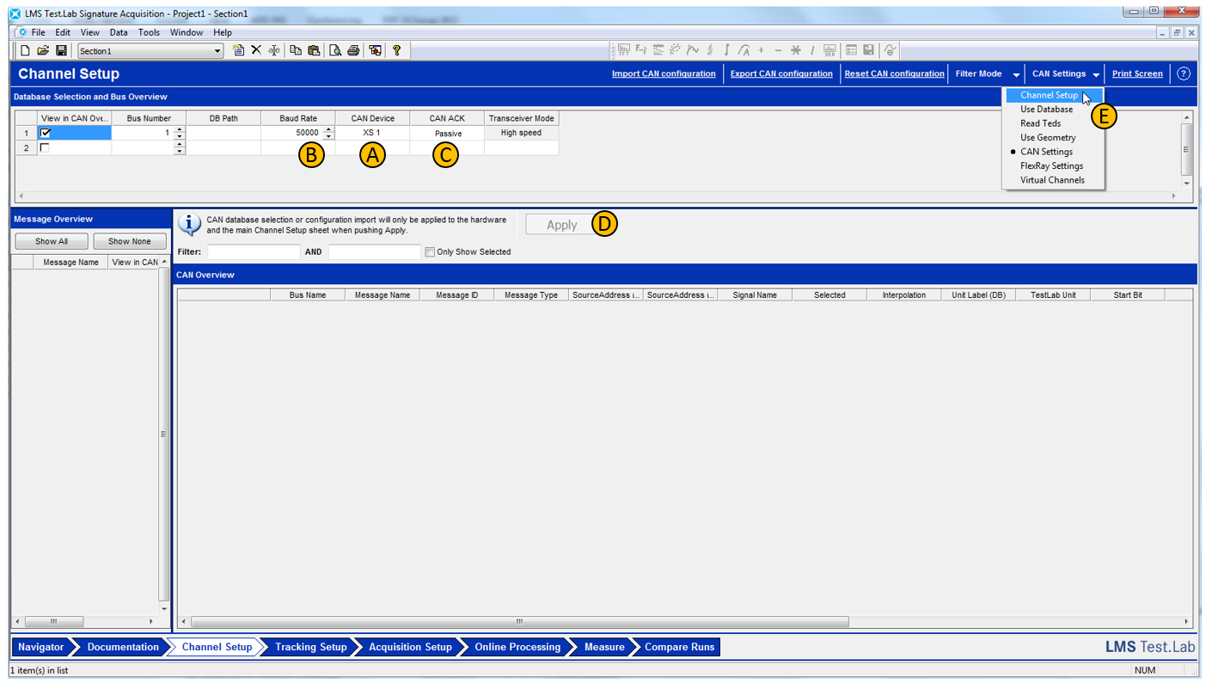Click the minus sign icon in the processing toolbar

click(x=778, y=50)
